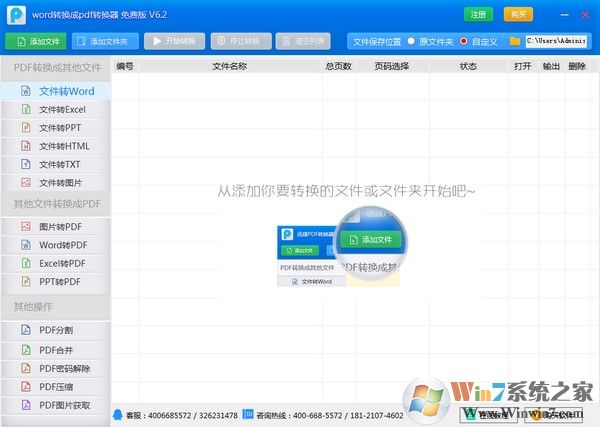Collapse the 其他操作 section header
Image resolution: width=600 pixels, height=427 pixels.
pyautogui.click(x=56, y=307)
